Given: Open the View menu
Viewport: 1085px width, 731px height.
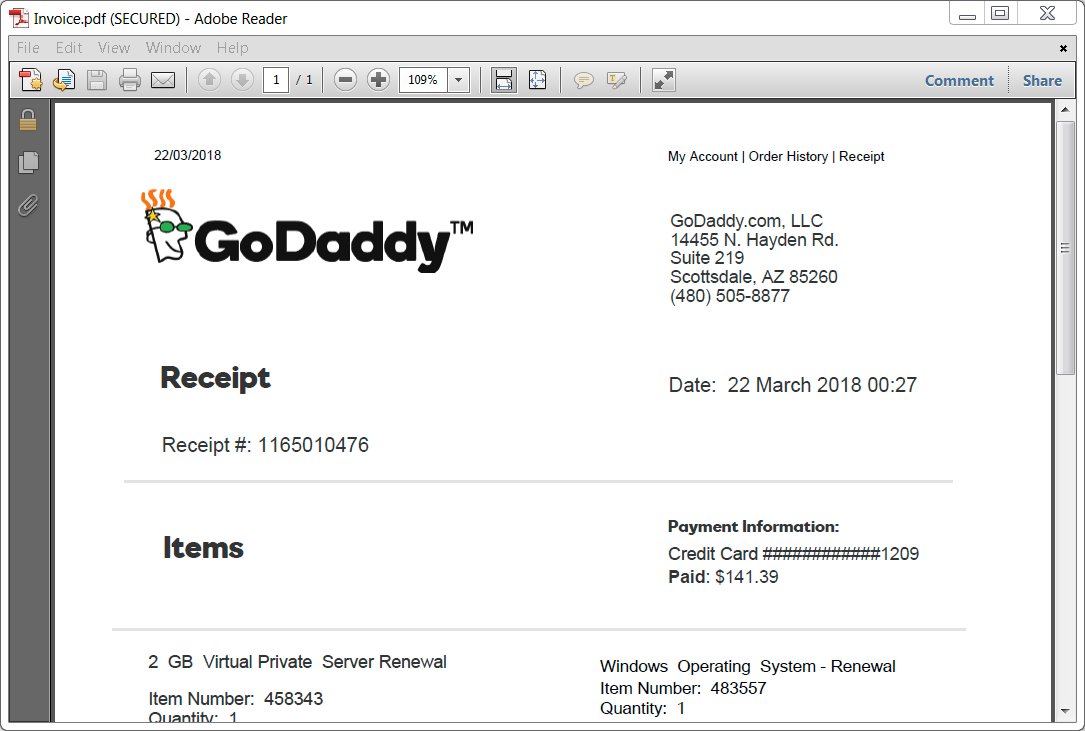Looking at the screenshot, I should pyautogui.click(x=113, y=48).
